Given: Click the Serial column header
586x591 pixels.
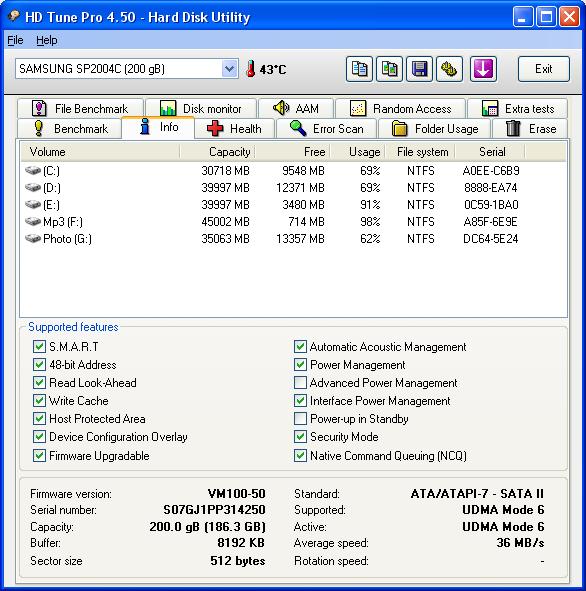Looking at the screenshot, I should (490, 152).
